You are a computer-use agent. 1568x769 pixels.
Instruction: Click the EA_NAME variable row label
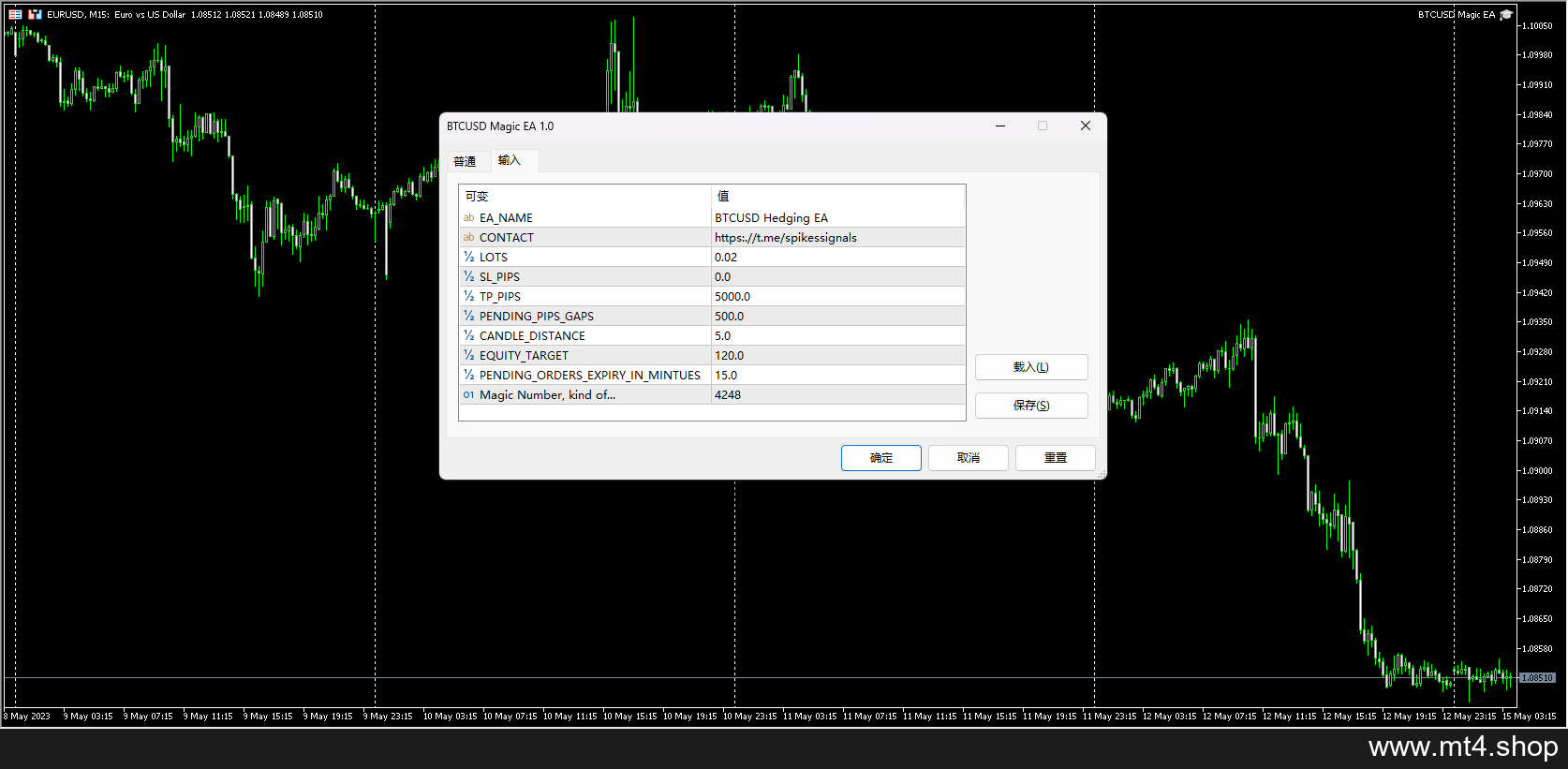pyautogui.click(x=506, y=218)
